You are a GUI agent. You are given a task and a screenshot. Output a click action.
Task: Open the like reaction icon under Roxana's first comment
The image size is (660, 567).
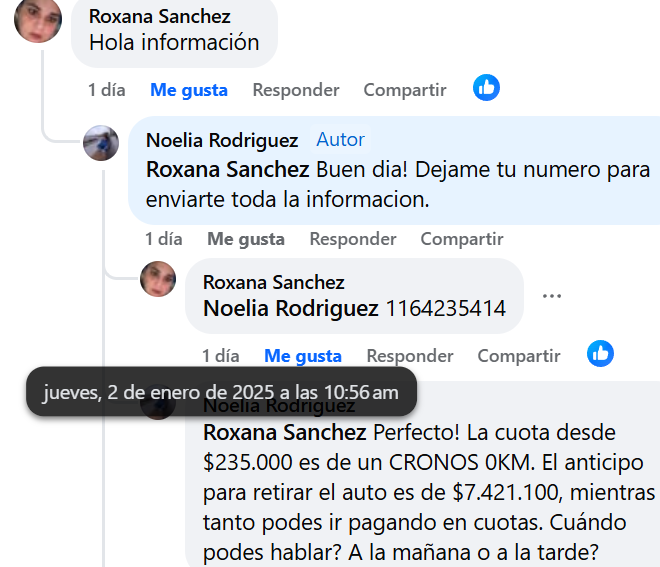[486, 88]
